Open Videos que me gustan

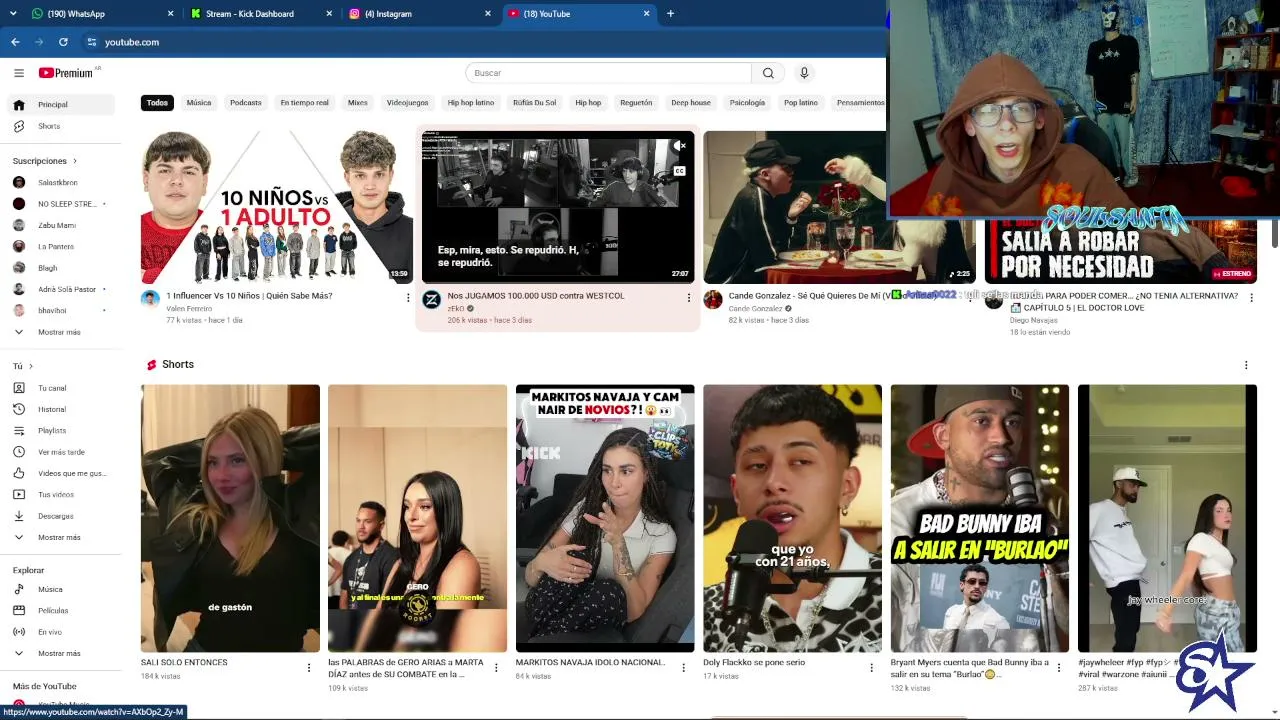coord(61,473)
